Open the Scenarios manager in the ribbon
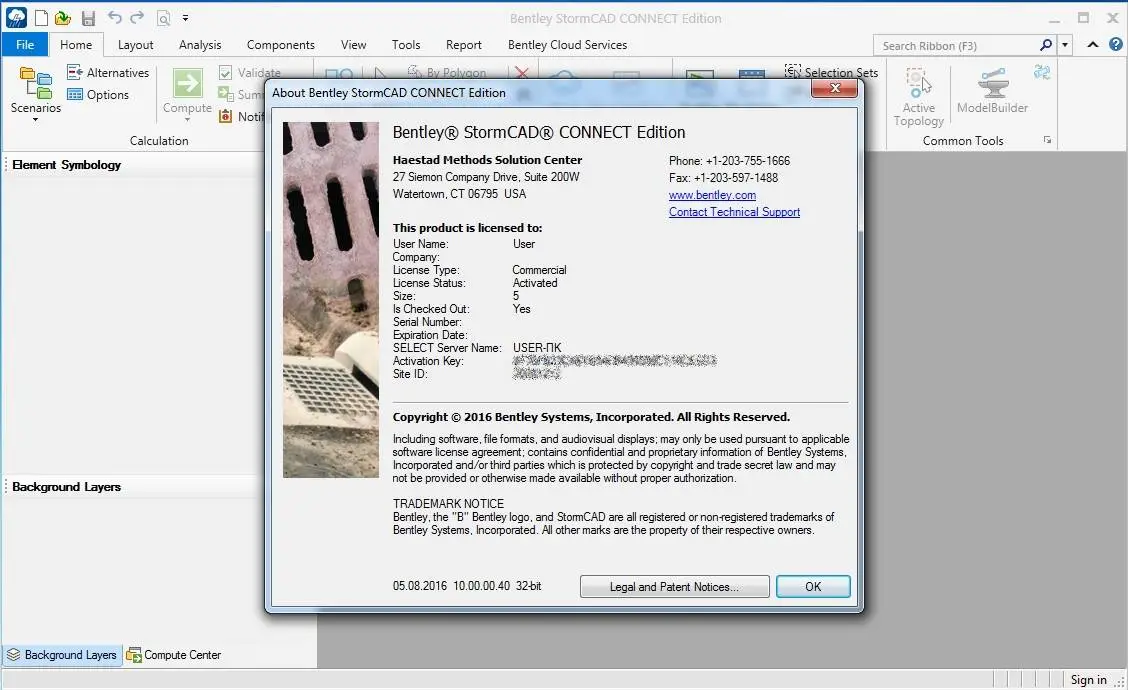Screen dimensions: 1128x690 coord(35,89)
